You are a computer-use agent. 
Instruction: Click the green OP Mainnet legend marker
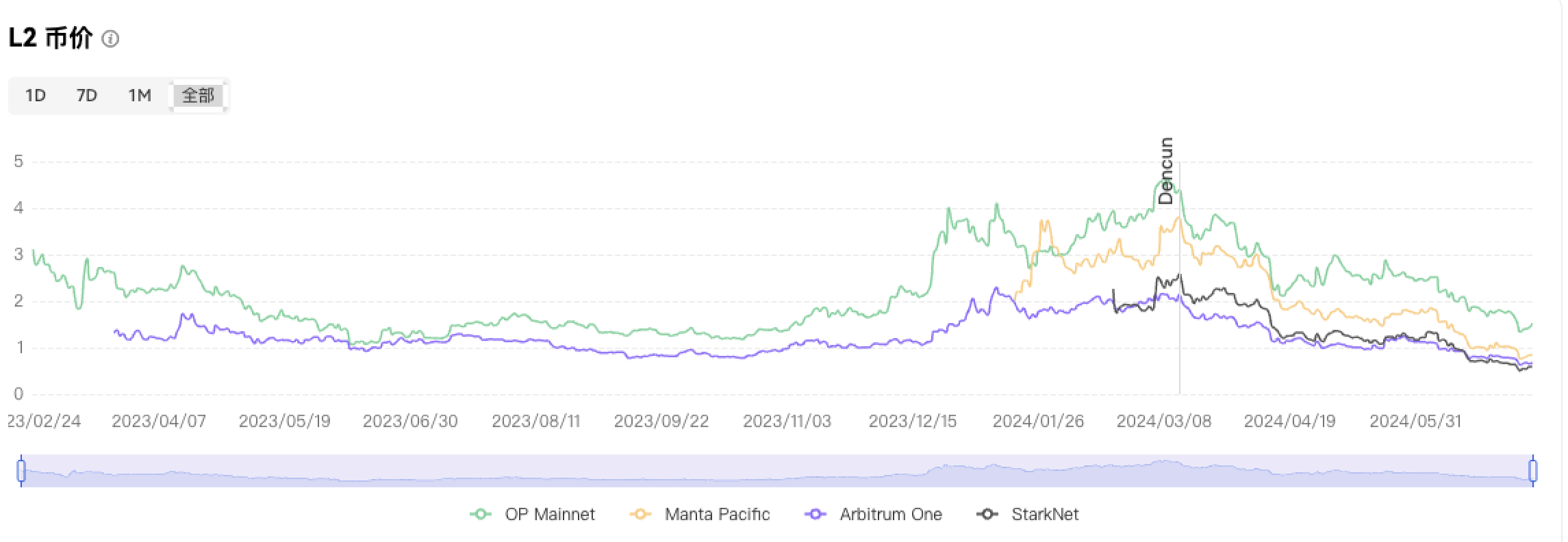pyautogui.click(x=481, y=514)
